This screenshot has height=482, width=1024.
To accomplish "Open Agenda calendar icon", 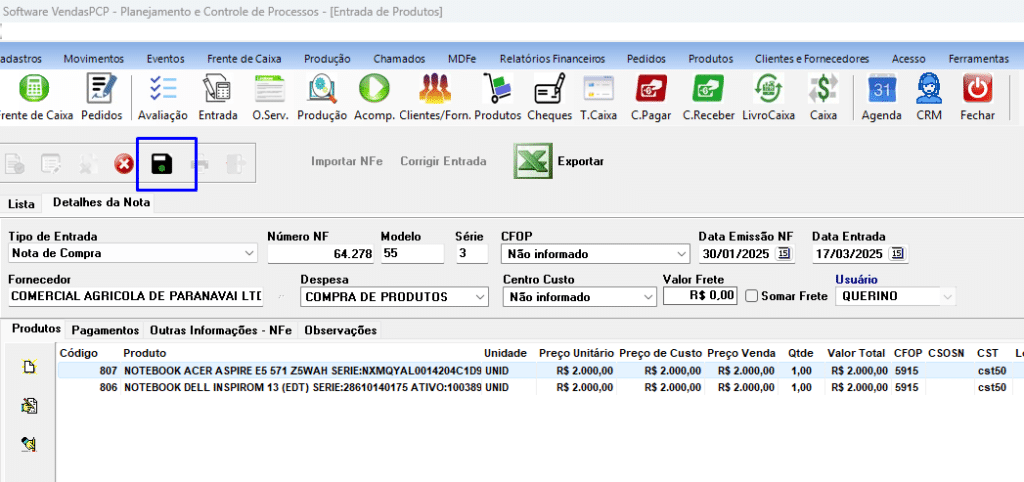I will click(x=881, y=97).
